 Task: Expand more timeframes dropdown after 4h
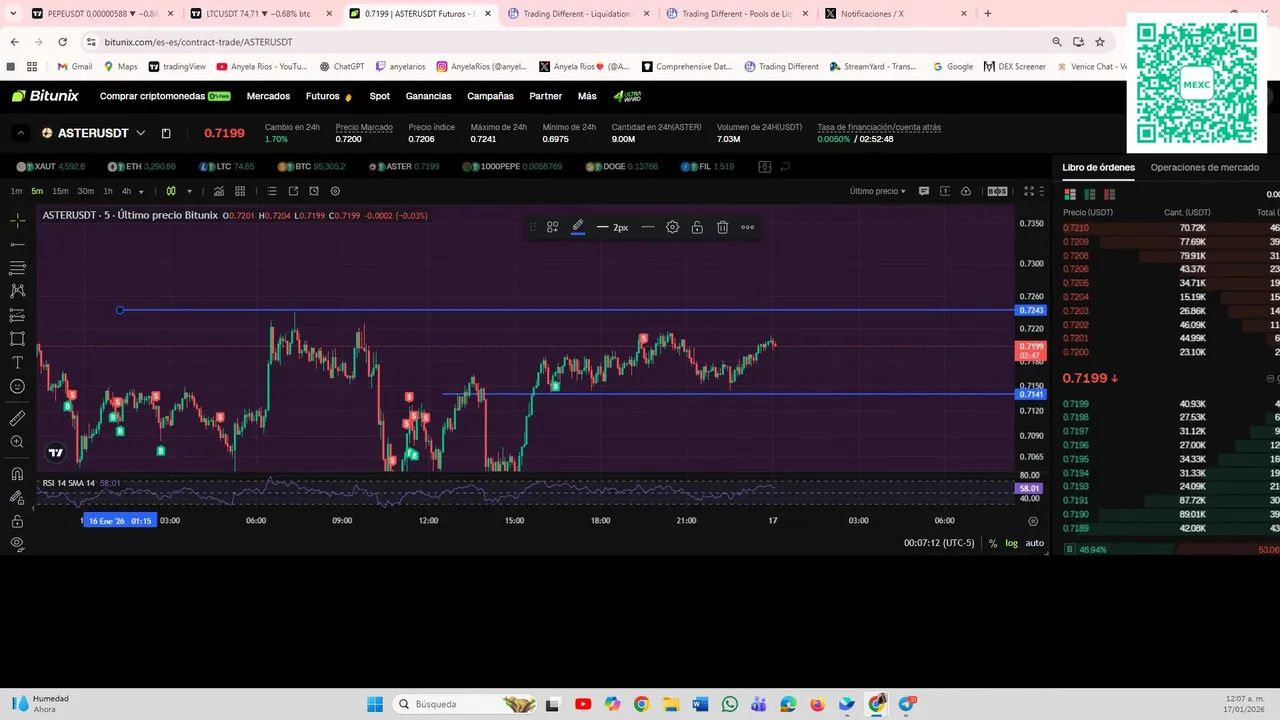(141, 191)
